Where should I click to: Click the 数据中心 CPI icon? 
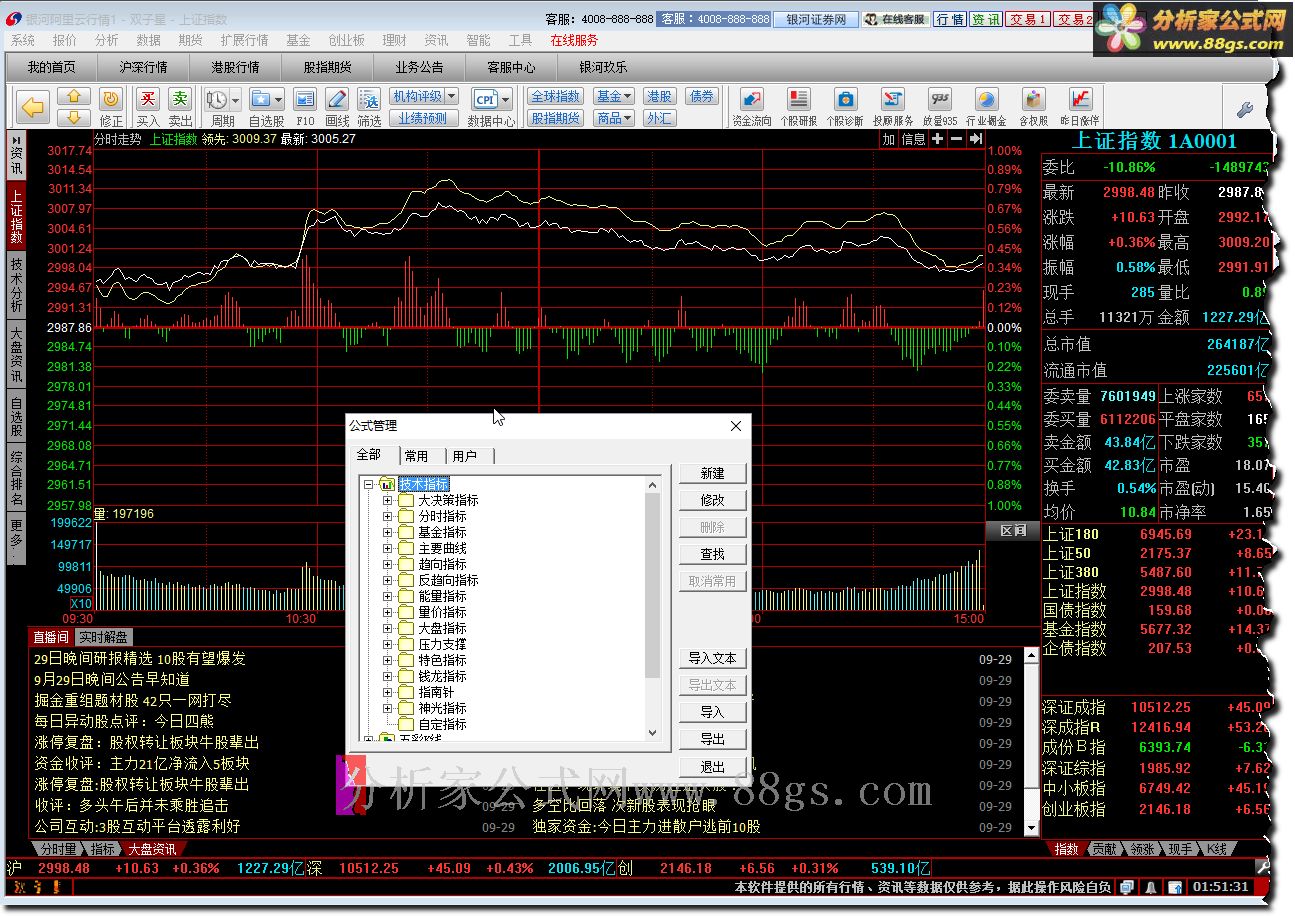coord(485,99)
